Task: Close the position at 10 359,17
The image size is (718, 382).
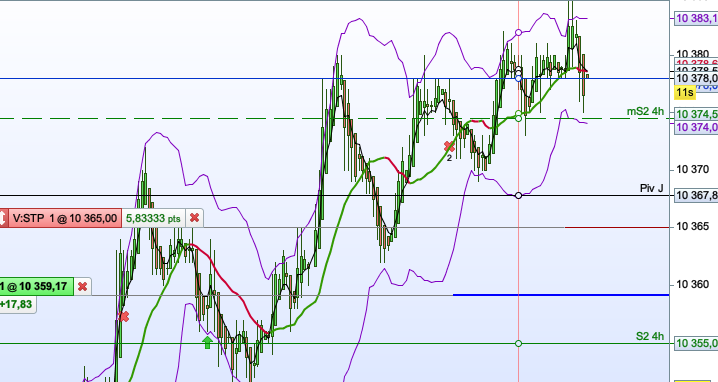Action: [82, 287]
